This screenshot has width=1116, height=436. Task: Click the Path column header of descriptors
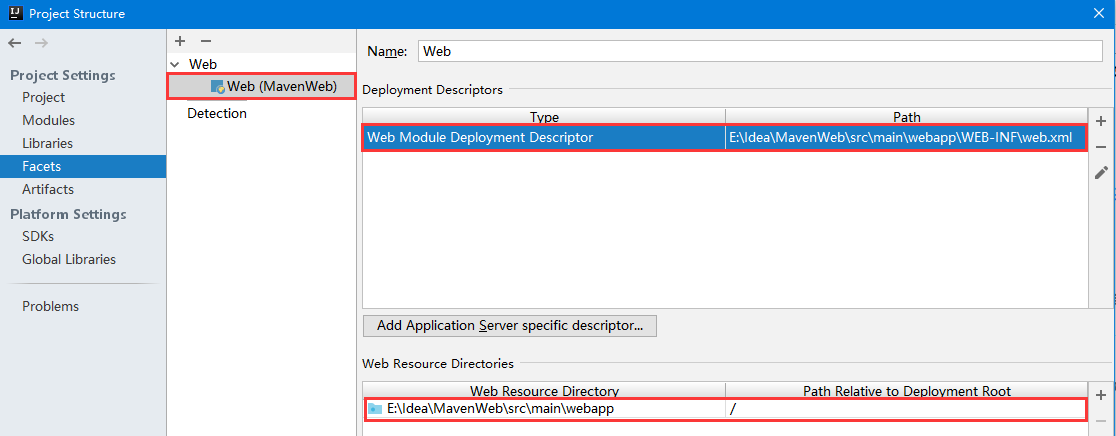pos(906,117)
